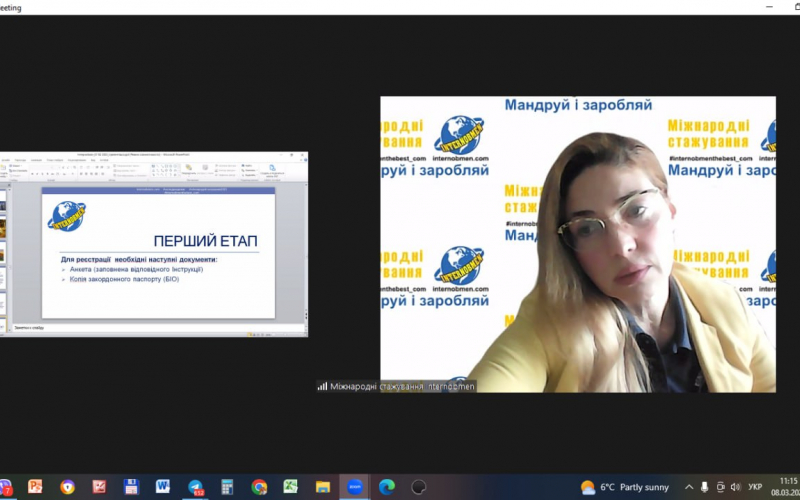Click the line Анкета (заповнена відповідного Інструкції)

[136, 269]
